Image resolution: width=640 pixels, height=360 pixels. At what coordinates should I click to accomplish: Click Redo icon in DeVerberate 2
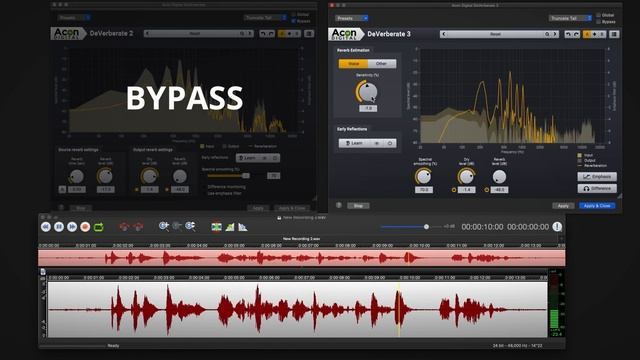(271, 33)
